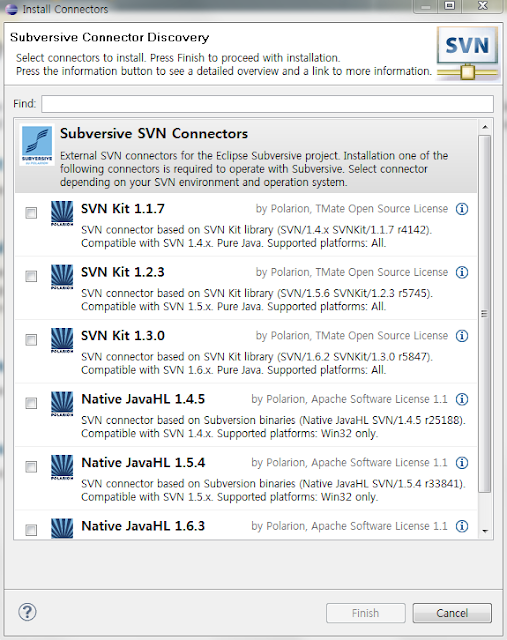Click Polarion logo beside SVN Kit 1.1.7
Image resolution: width=507 pixels, height=640 pixels.
(x=62, y=213)
